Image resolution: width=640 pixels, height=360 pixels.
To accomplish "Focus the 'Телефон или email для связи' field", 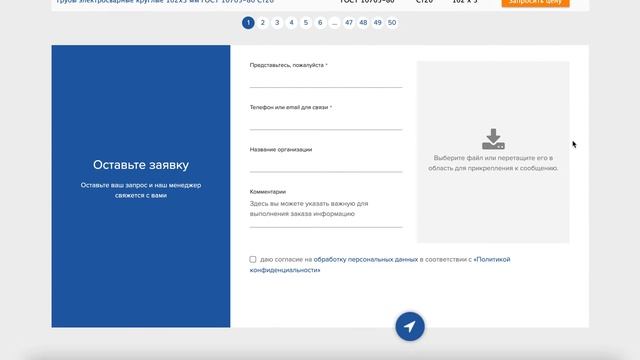I will (326, 122).
